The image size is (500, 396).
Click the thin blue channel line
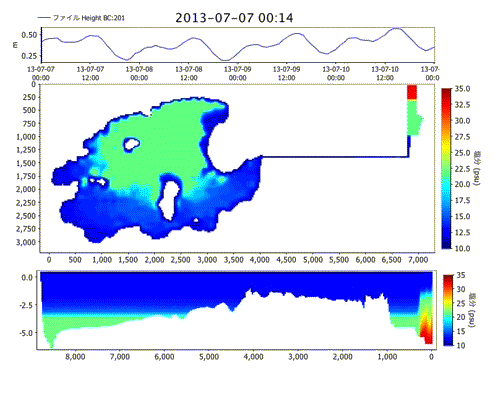[x=335, y=156]
